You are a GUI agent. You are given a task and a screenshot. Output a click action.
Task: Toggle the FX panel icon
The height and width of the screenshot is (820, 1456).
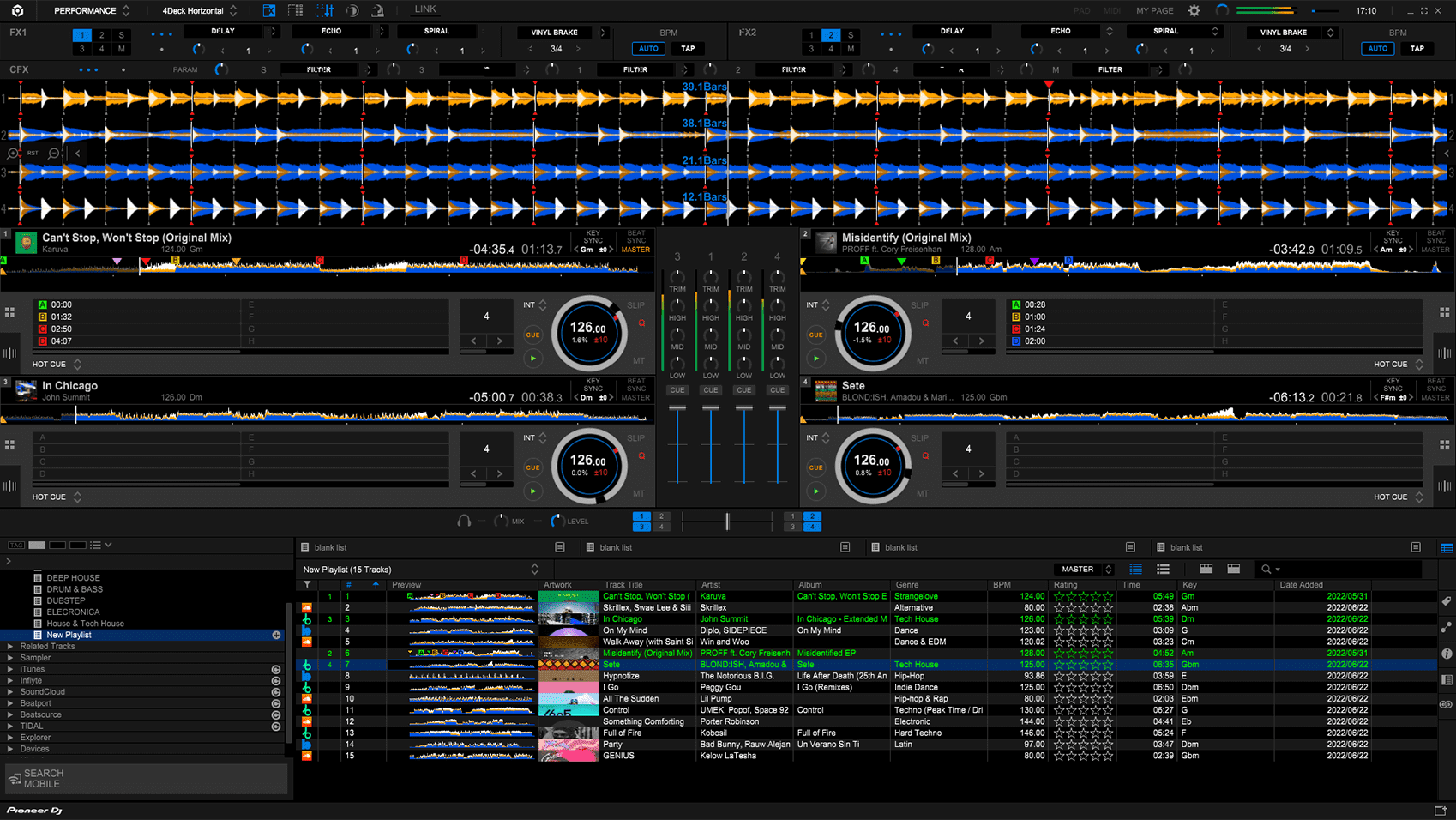[x=269, y=10]
